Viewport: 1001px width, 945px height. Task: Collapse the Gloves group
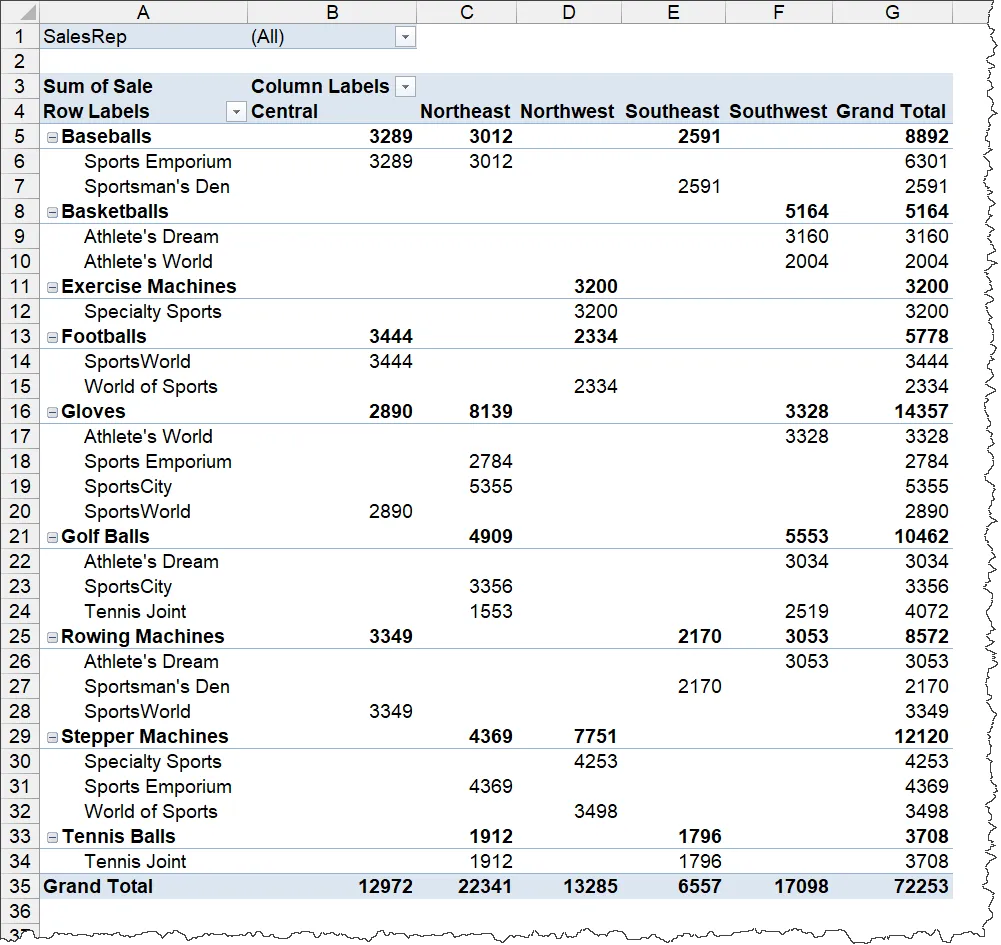click(x=52, y=412)
